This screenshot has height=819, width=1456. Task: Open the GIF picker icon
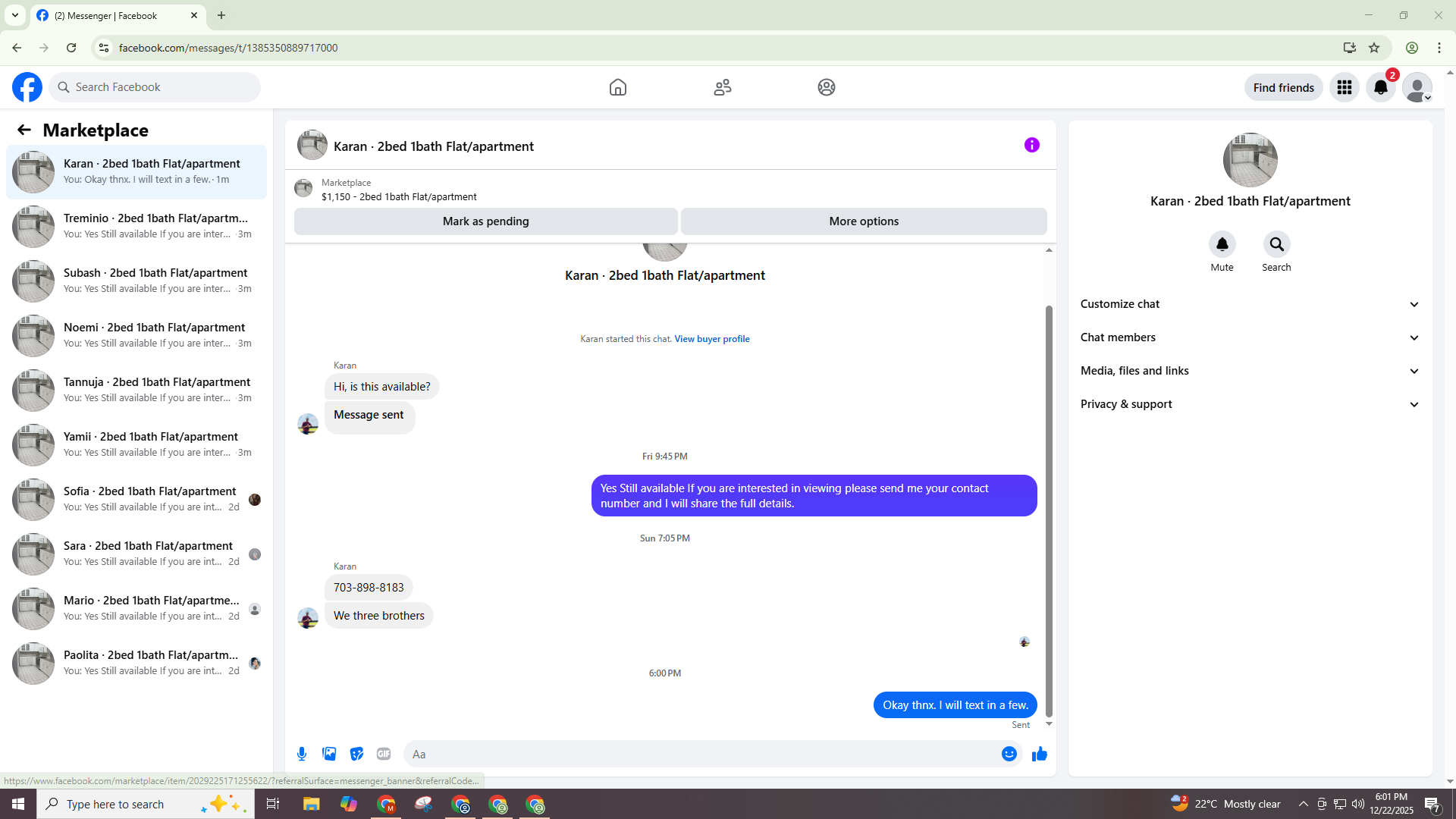click(x=384, y=754)
